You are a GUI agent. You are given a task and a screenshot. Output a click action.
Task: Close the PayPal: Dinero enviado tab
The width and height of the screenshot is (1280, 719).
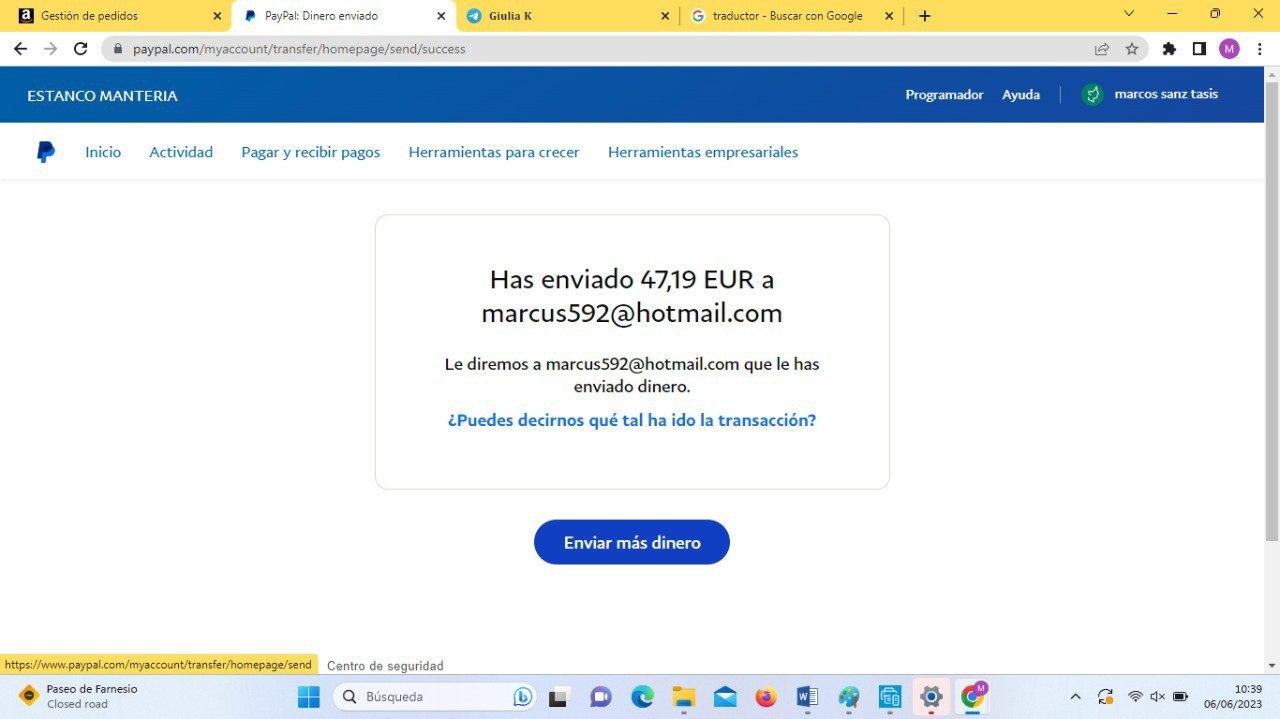pyautogui.click(x=441, y=16)
